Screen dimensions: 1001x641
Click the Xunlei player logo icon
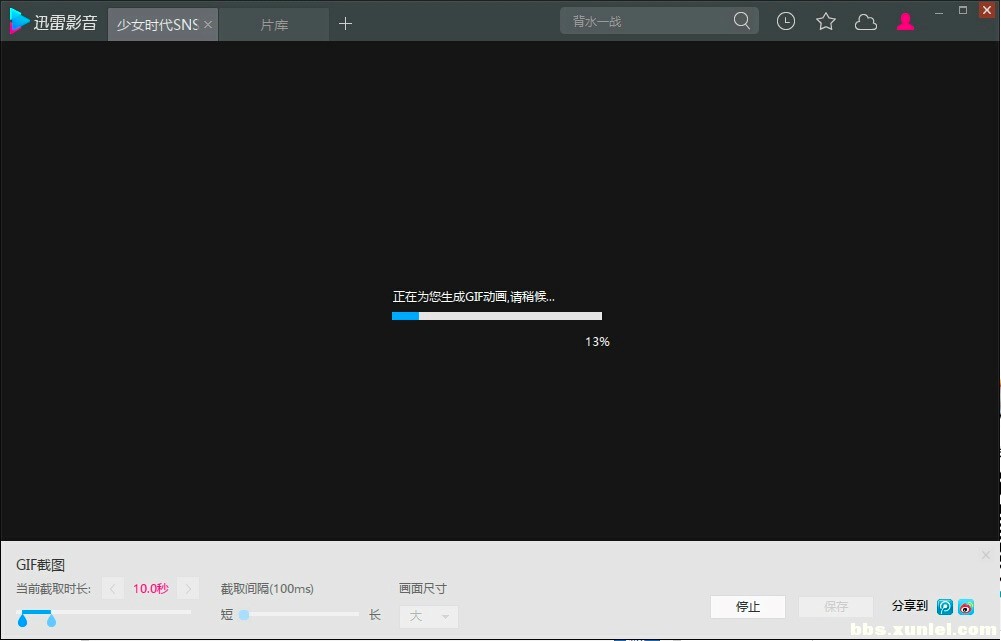pyautogui.click(x=19, y=21)
